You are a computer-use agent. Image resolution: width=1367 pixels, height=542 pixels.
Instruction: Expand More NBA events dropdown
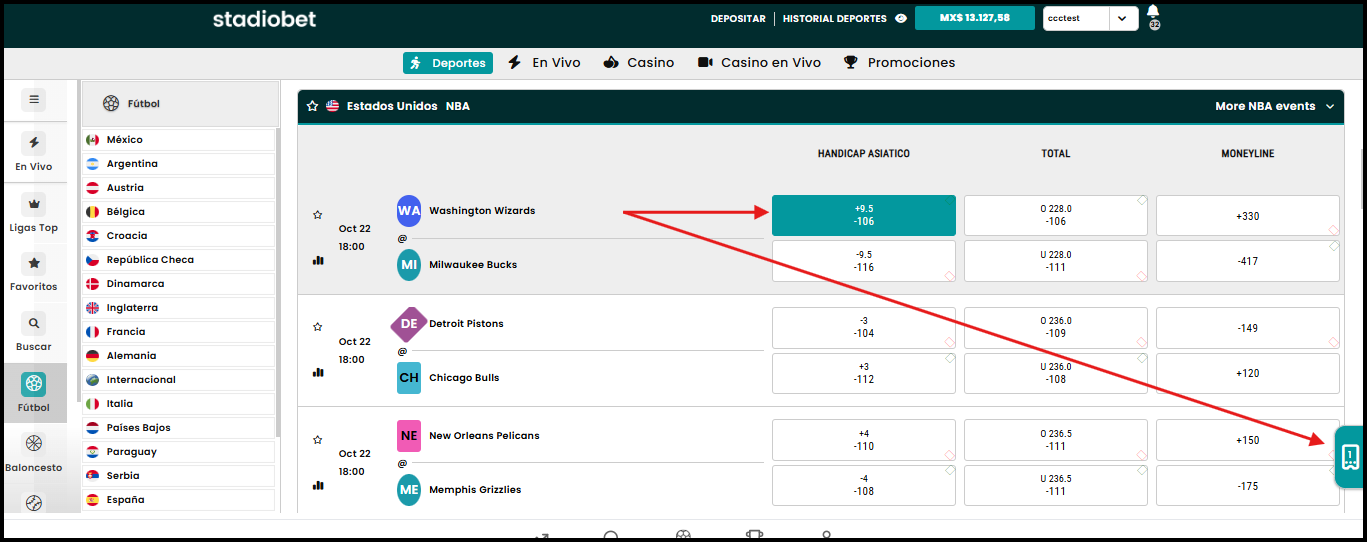[x=1275, y=106]
